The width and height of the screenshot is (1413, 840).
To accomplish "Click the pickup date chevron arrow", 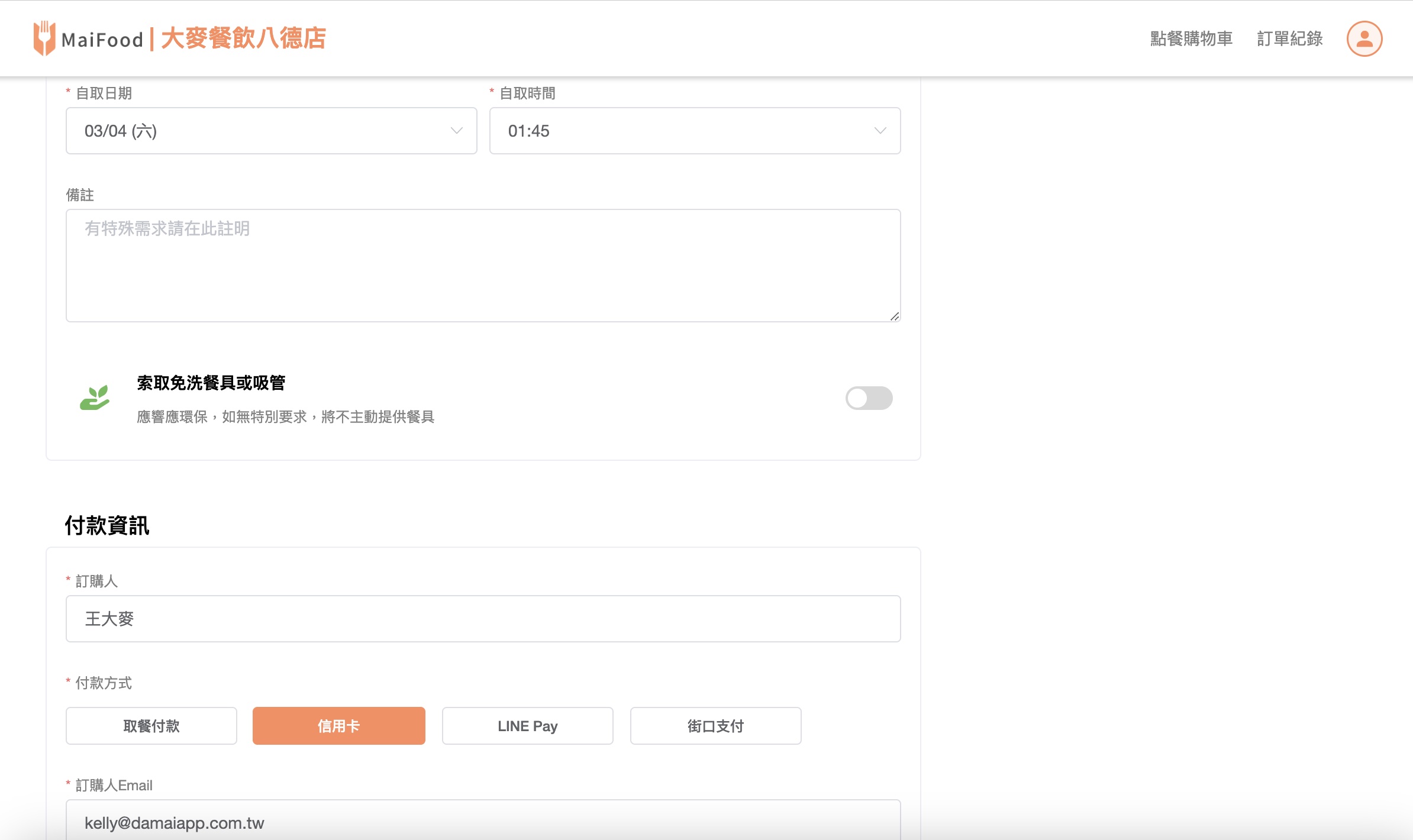I will click(456, 131).
